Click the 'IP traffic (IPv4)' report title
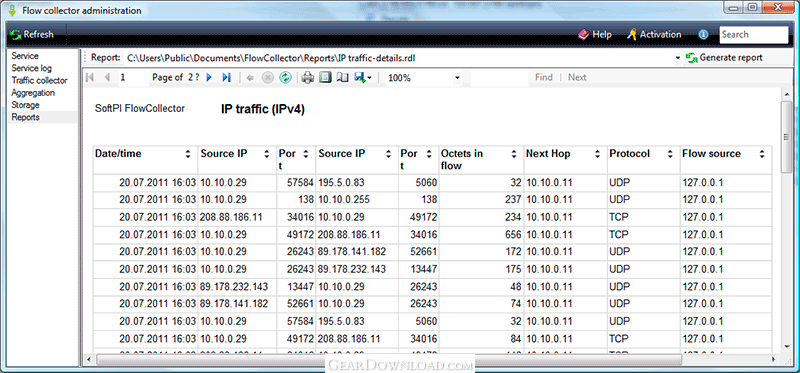Image resolution: width=800 pixels, height=373 pixels. click(263, 109)
